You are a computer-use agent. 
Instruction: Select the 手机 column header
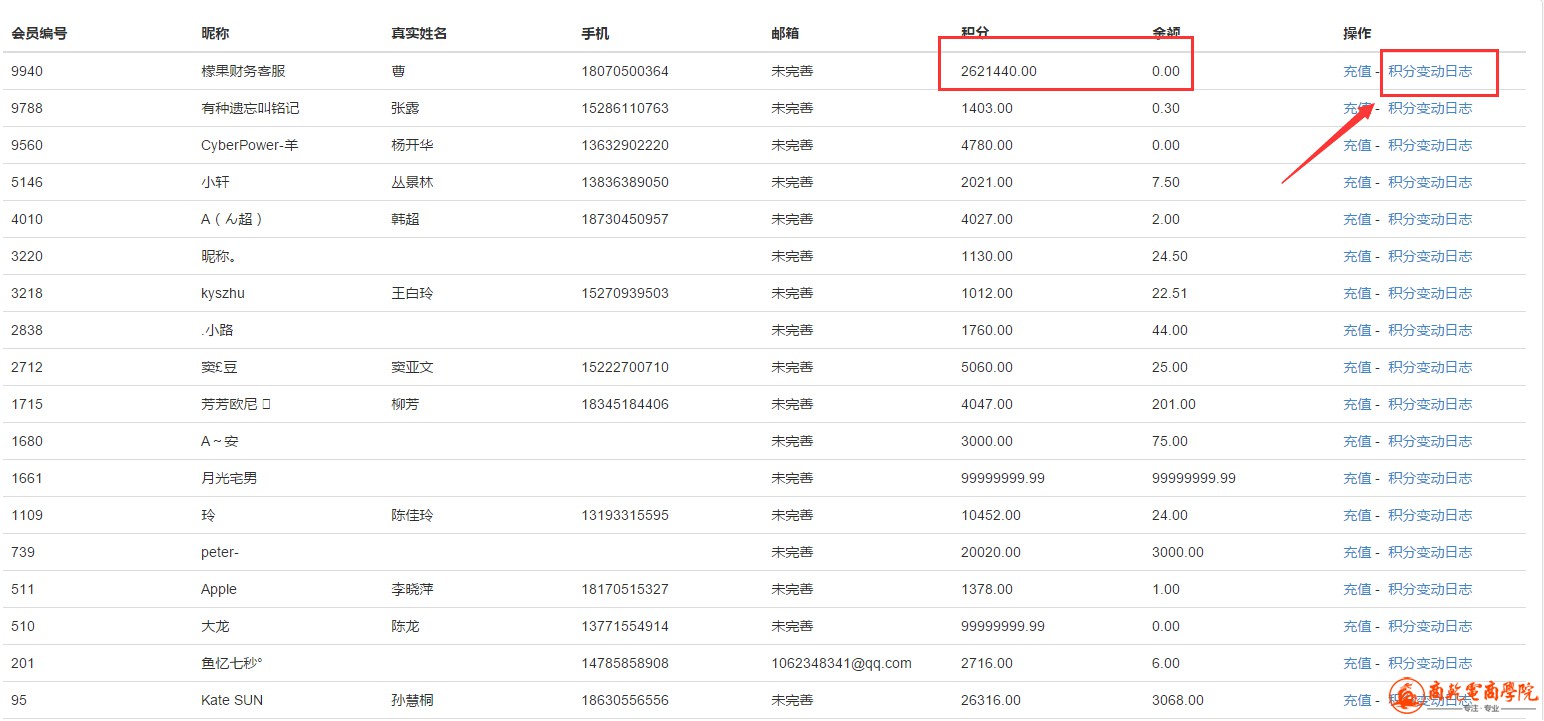595,33
